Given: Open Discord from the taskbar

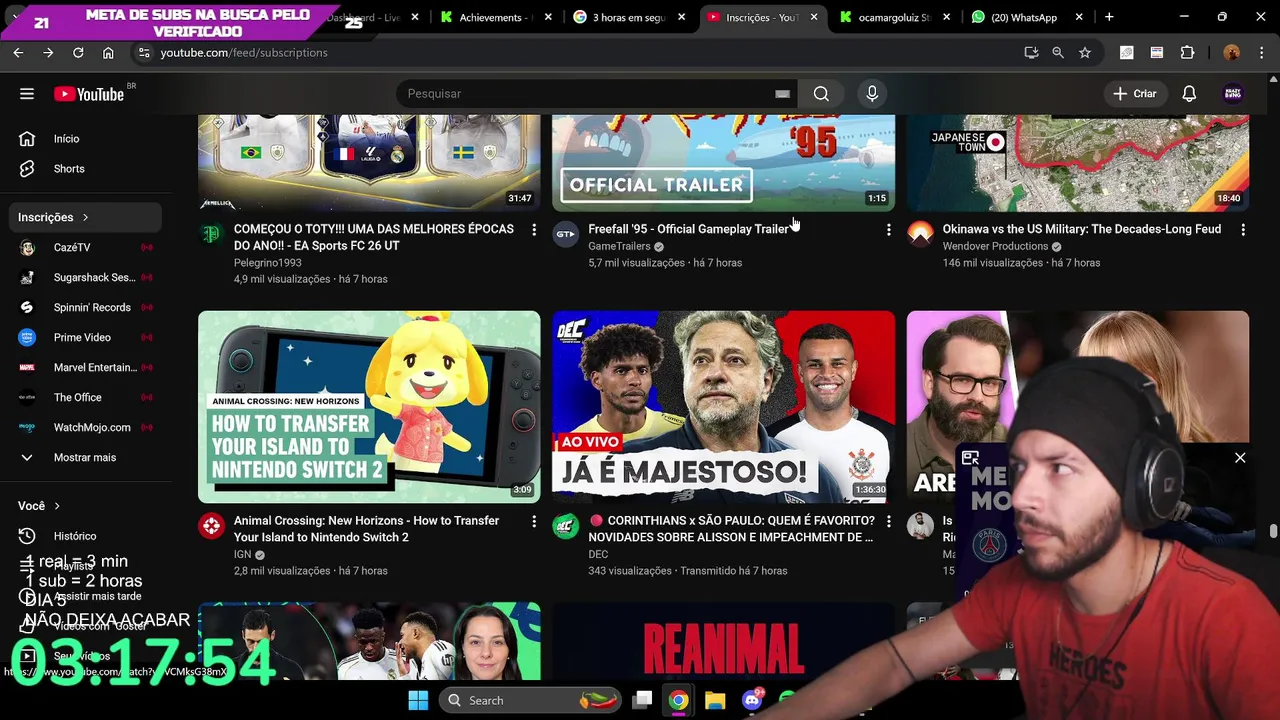Looking at the screenshot, I should (752, 700).
